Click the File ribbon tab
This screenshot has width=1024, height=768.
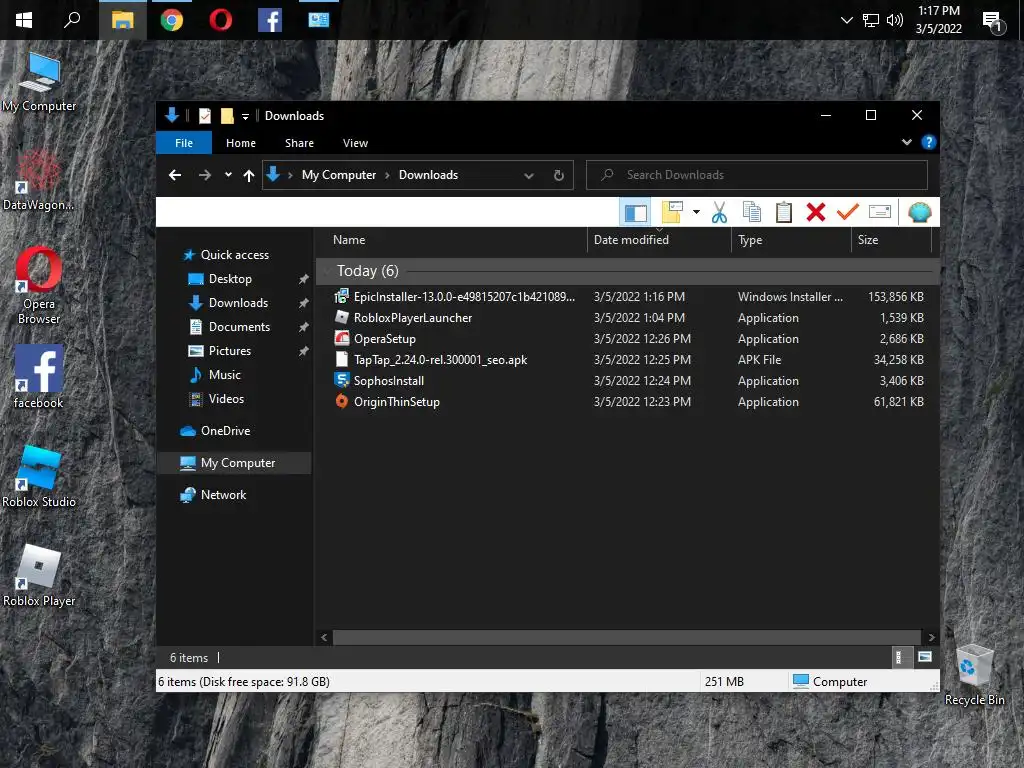(184, 143)
